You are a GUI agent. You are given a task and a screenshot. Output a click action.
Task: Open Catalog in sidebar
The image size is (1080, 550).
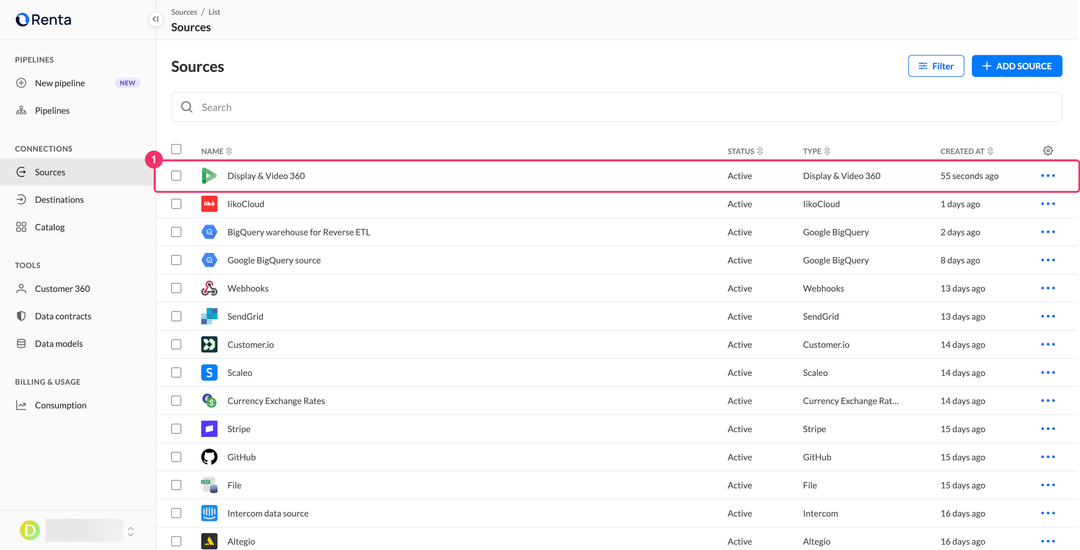tap(78, 227)
